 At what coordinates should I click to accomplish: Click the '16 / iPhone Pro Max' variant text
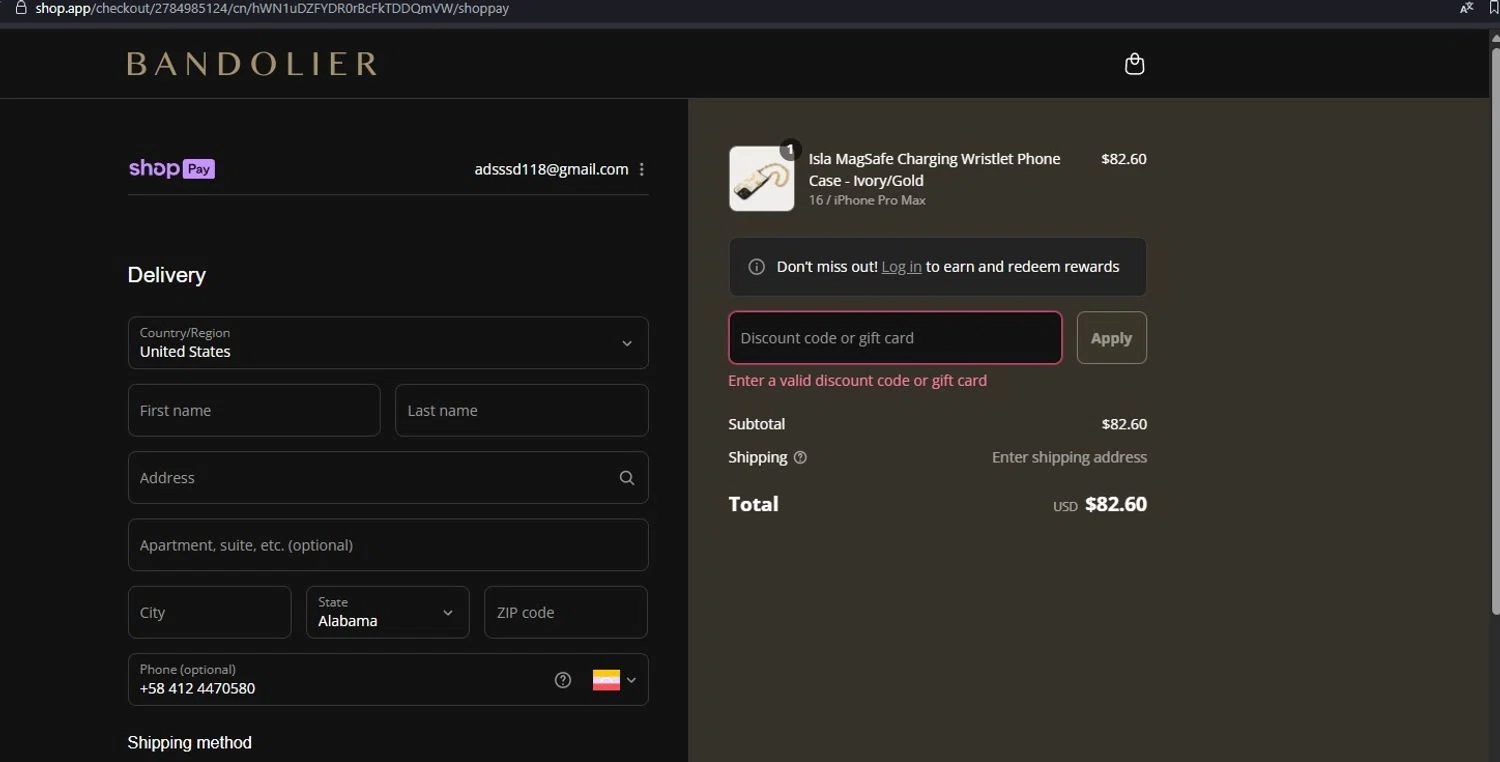click(x=867, y=200)
